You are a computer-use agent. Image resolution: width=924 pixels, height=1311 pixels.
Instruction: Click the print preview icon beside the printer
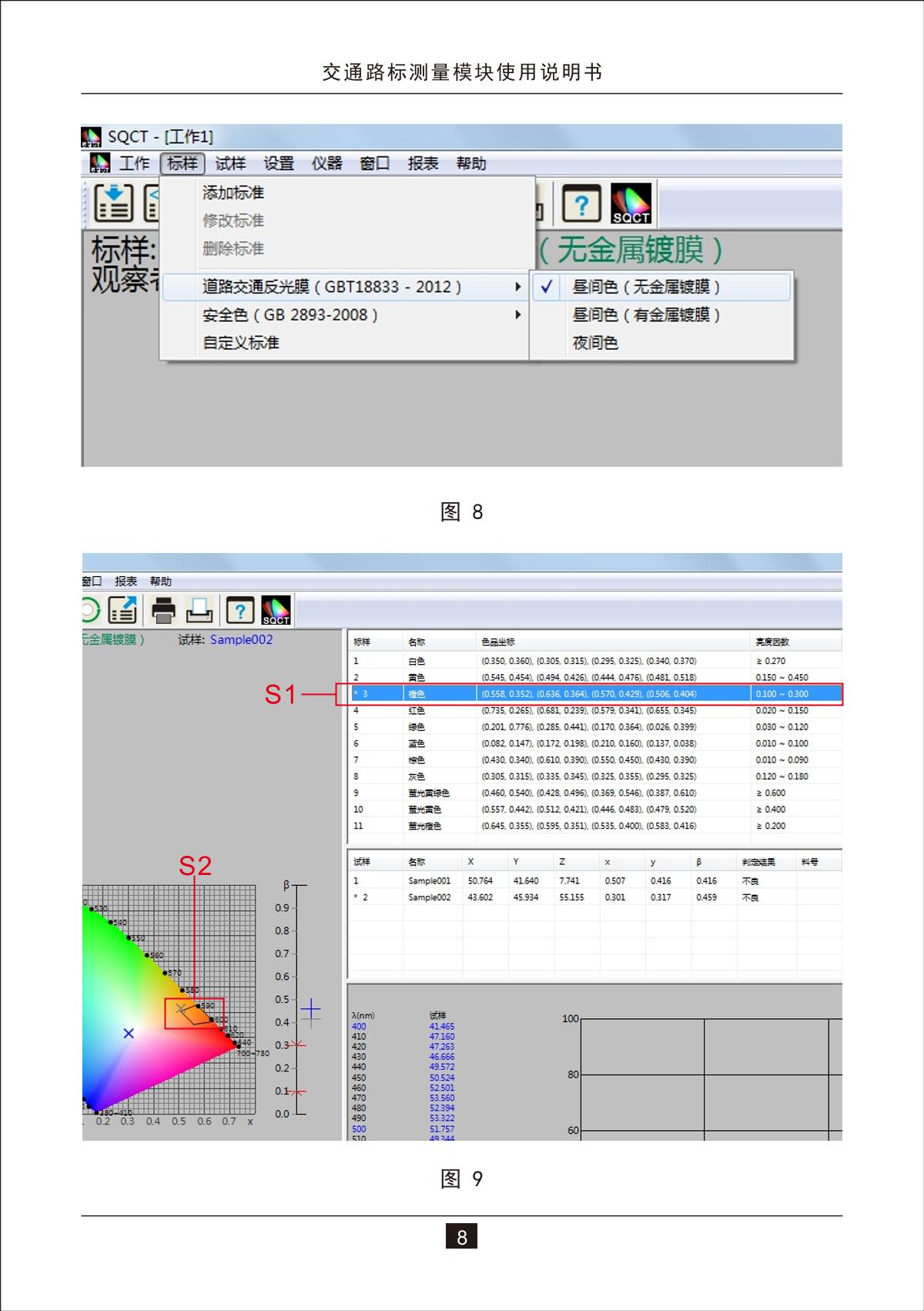pyautogui.click(x=199, y=610)
